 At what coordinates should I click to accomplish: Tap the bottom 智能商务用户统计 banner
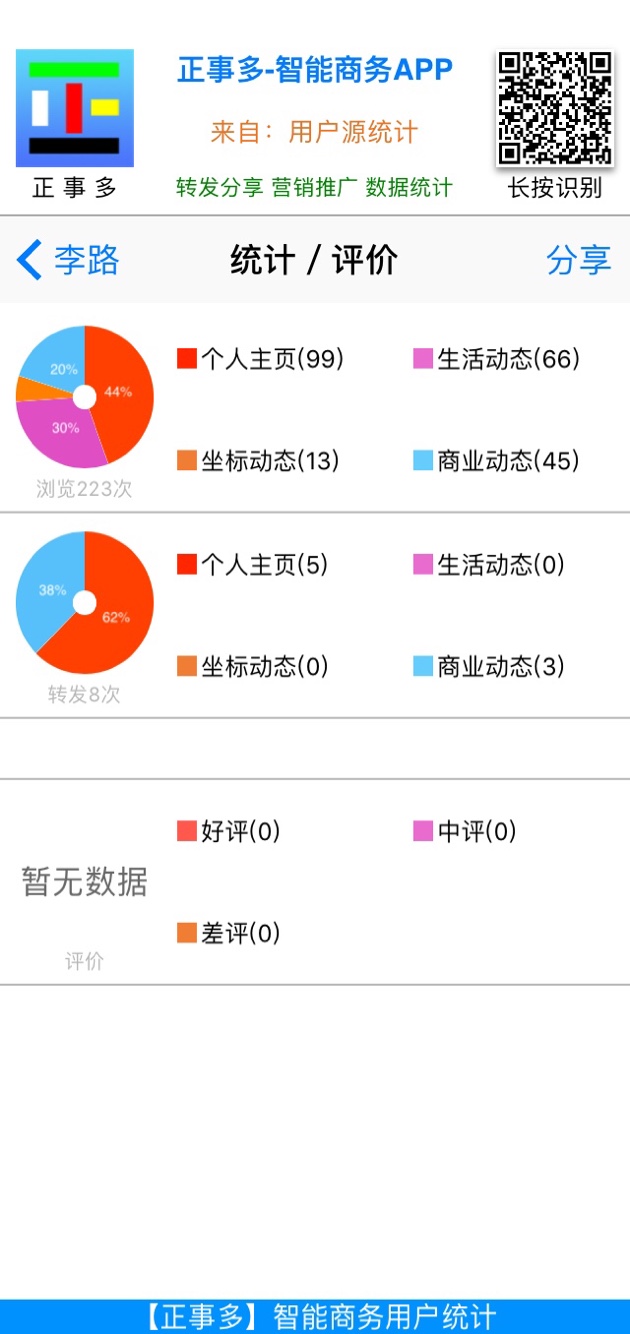pyautogui.click(x=315, y=1316)
